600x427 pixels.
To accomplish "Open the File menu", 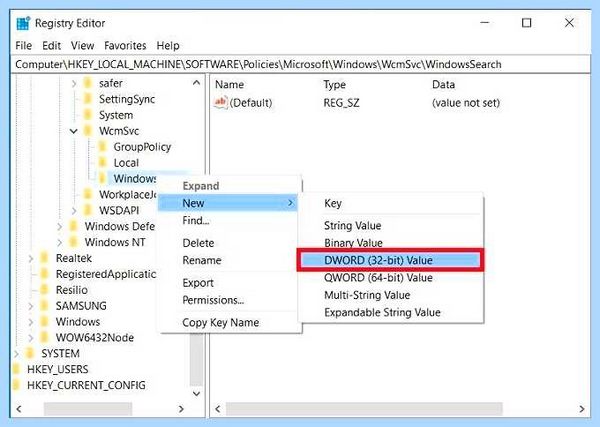I will [x=23, y=46].
